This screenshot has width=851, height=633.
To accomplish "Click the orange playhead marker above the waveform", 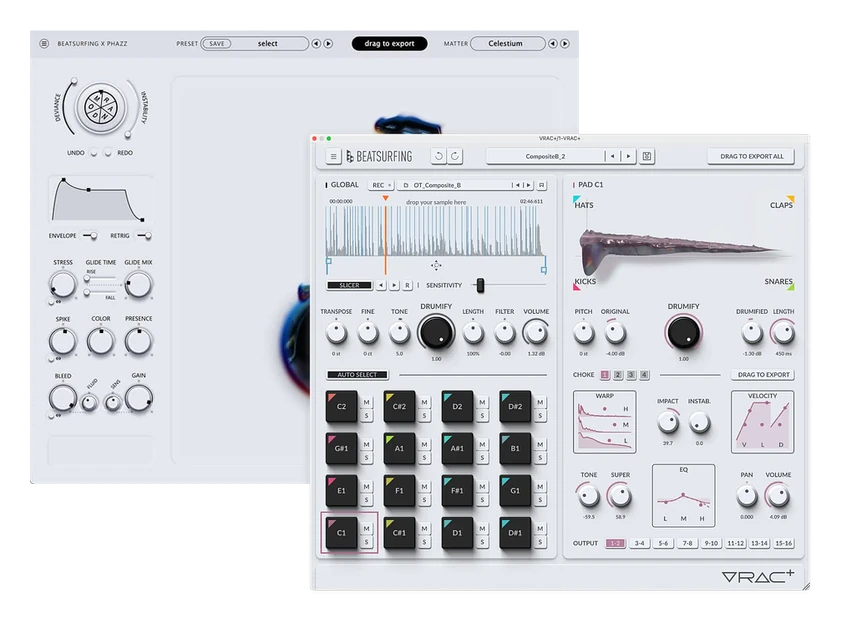I will [x=385, y=199].
